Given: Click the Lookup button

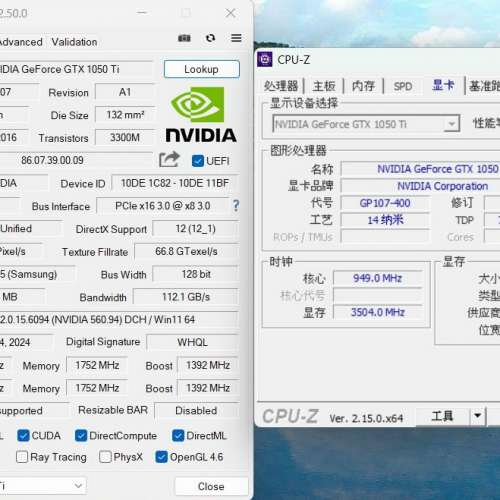Looking at the screenshot, I should (202, 69).
